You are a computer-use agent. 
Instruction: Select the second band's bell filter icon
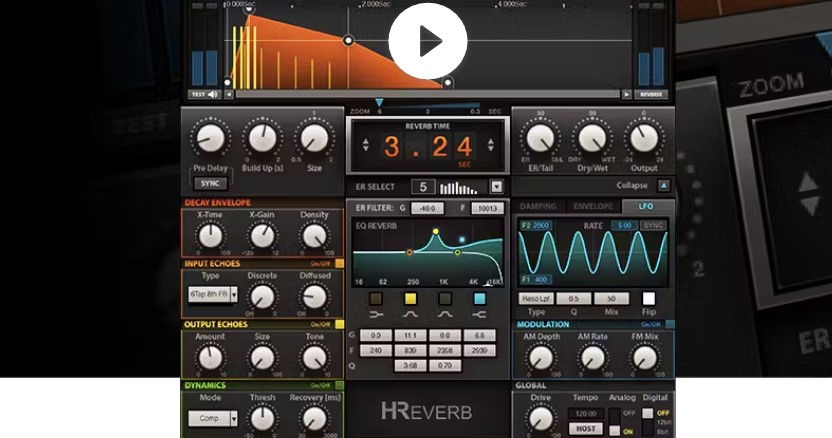pyautogui.click(x=410, y=315)
